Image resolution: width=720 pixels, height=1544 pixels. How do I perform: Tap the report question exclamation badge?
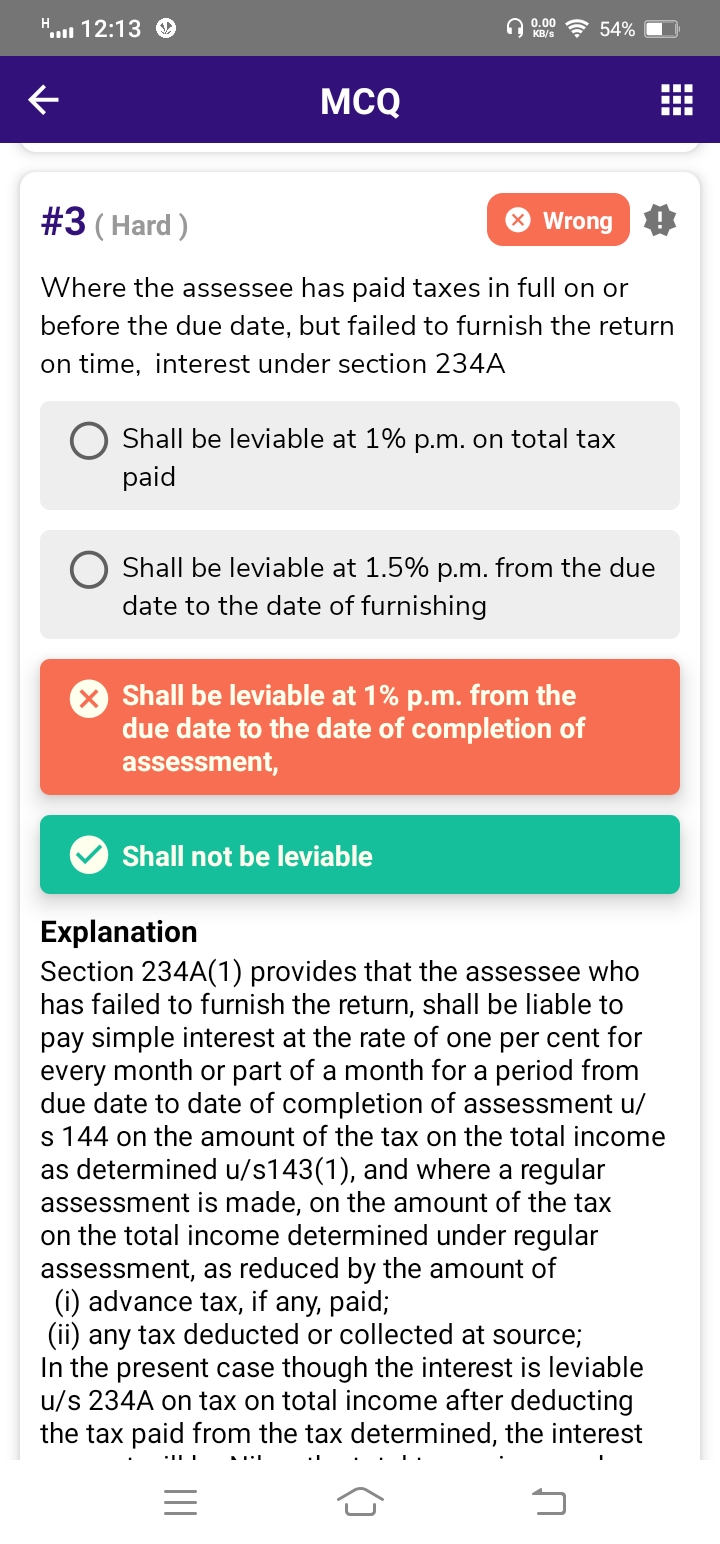tap(660, 221)
